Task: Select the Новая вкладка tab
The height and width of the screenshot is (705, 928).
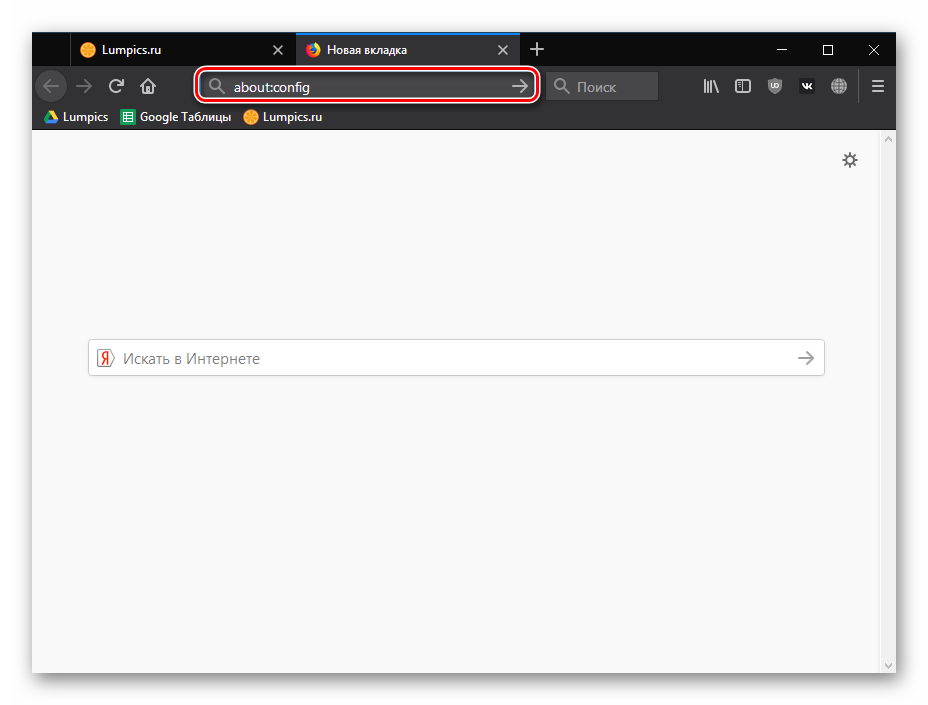Action: [x=407, y=50]
